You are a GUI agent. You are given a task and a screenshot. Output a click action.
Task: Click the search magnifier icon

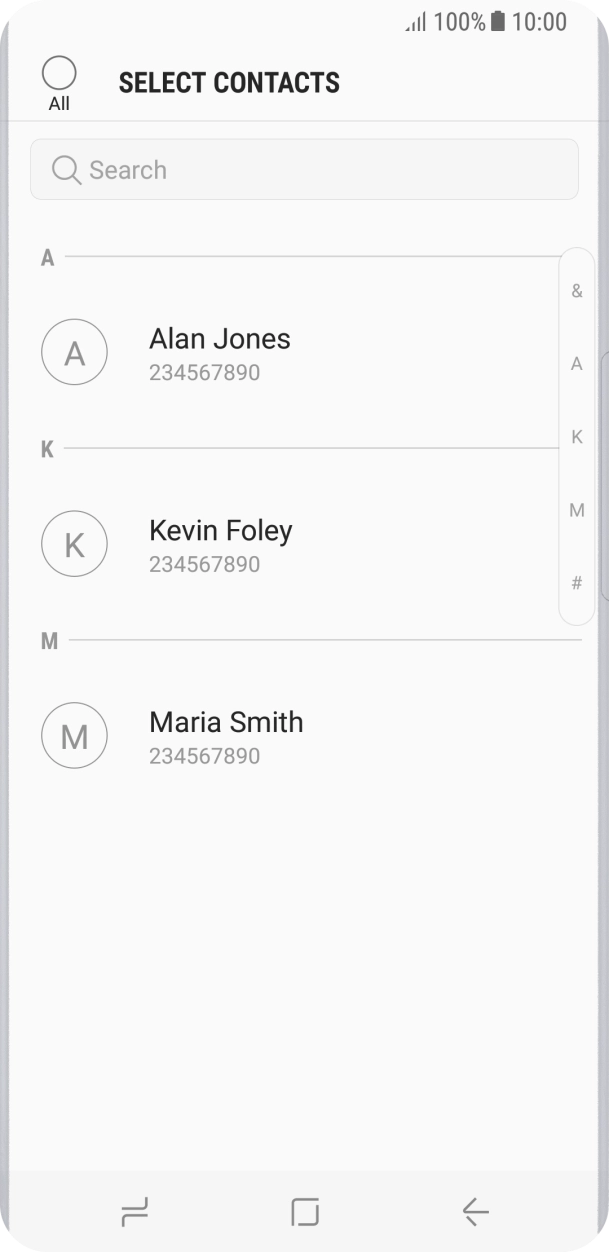[66, 170]
